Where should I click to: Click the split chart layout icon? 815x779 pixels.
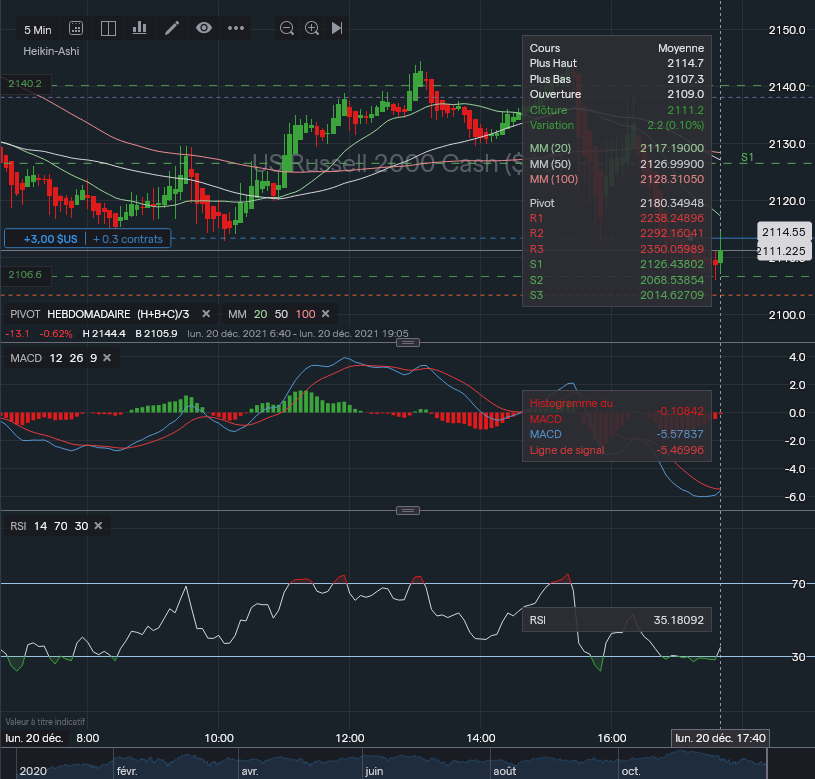(x=108, y=28)
